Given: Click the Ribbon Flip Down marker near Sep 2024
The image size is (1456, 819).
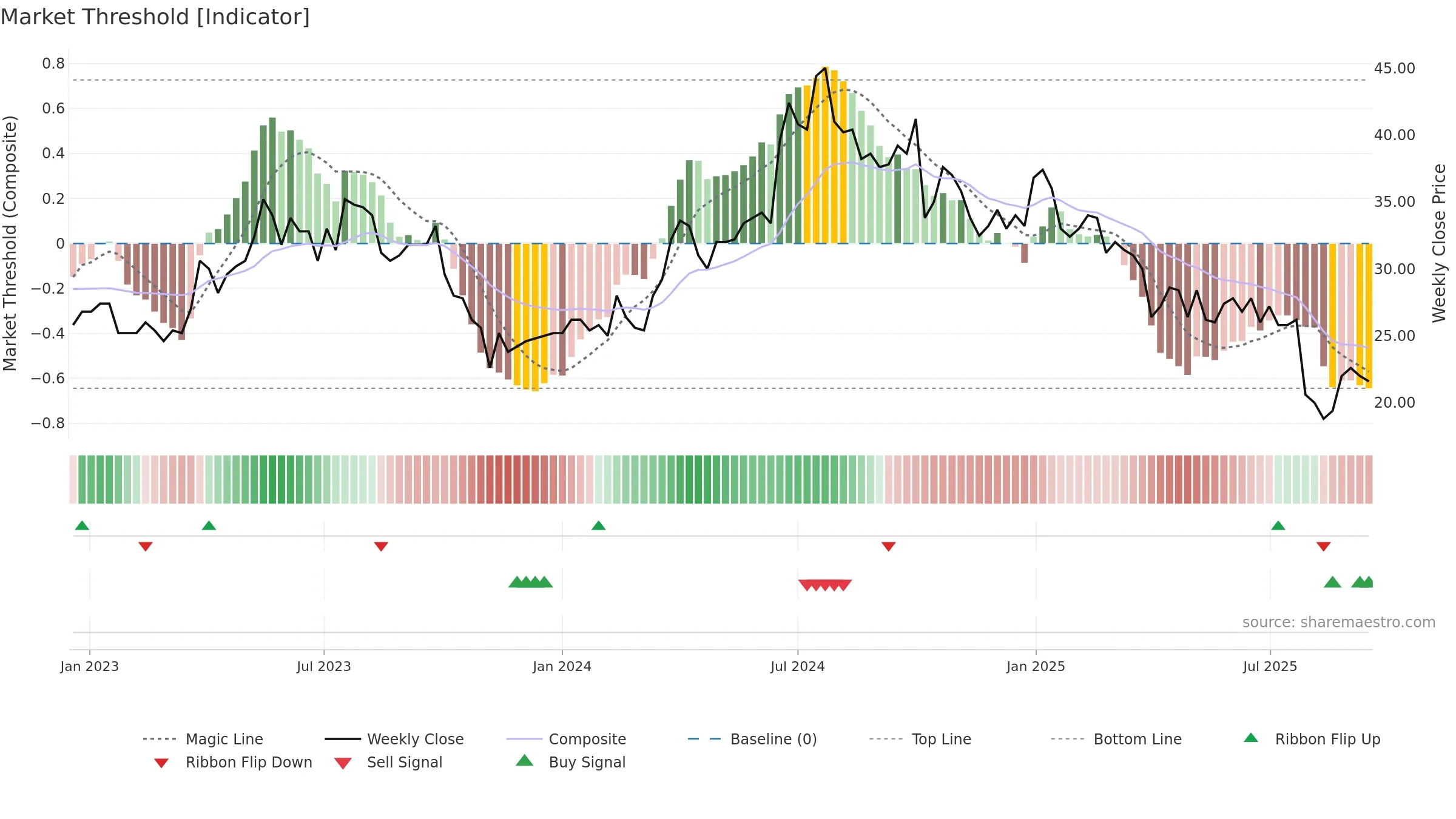Looking at the screenshot, I should 888,547.
